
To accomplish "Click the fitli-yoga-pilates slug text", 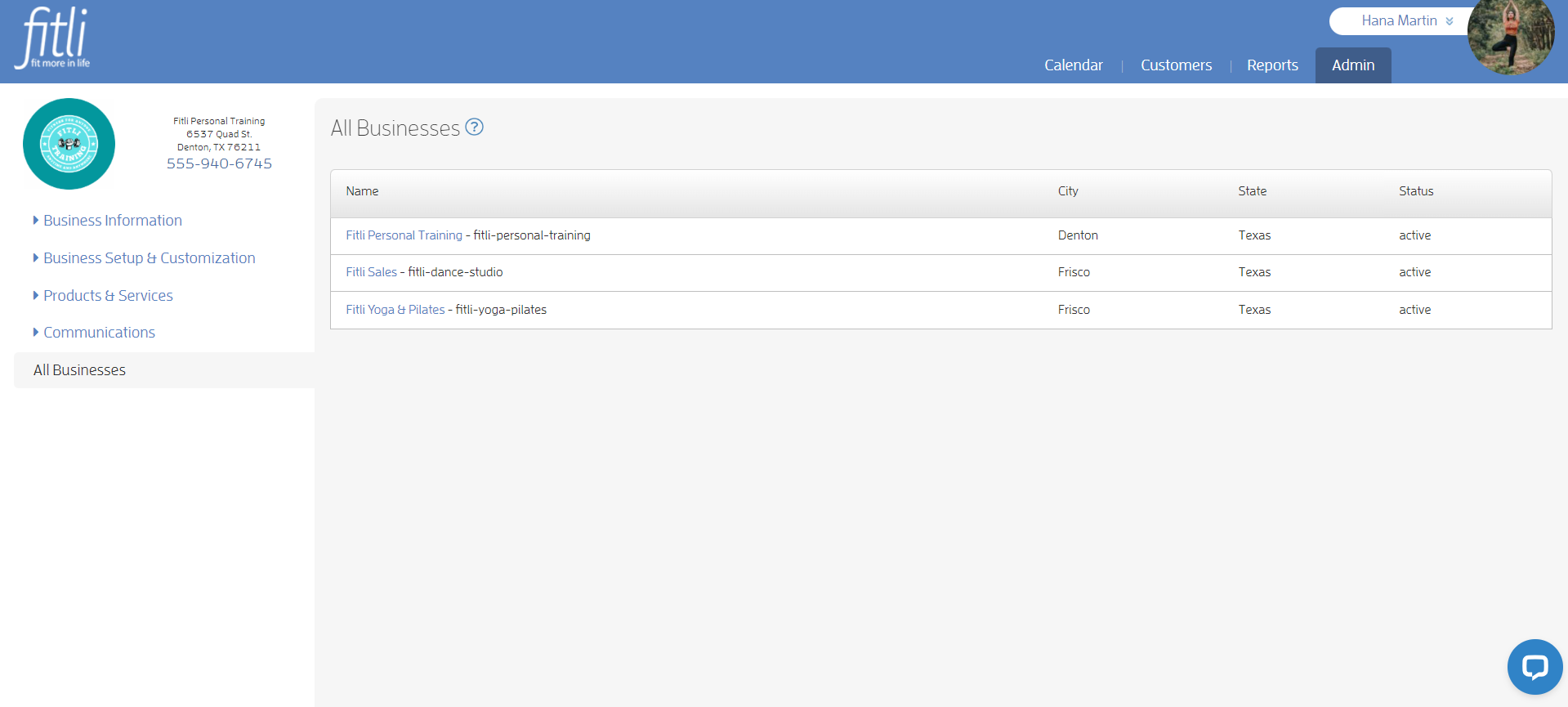I will [501, 310].
